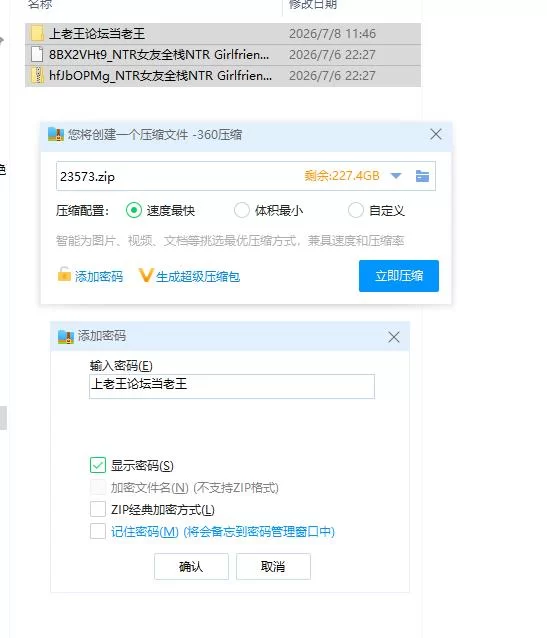
Task: Toggle 记住密码(M) checkbox
Action: point(98,531)
